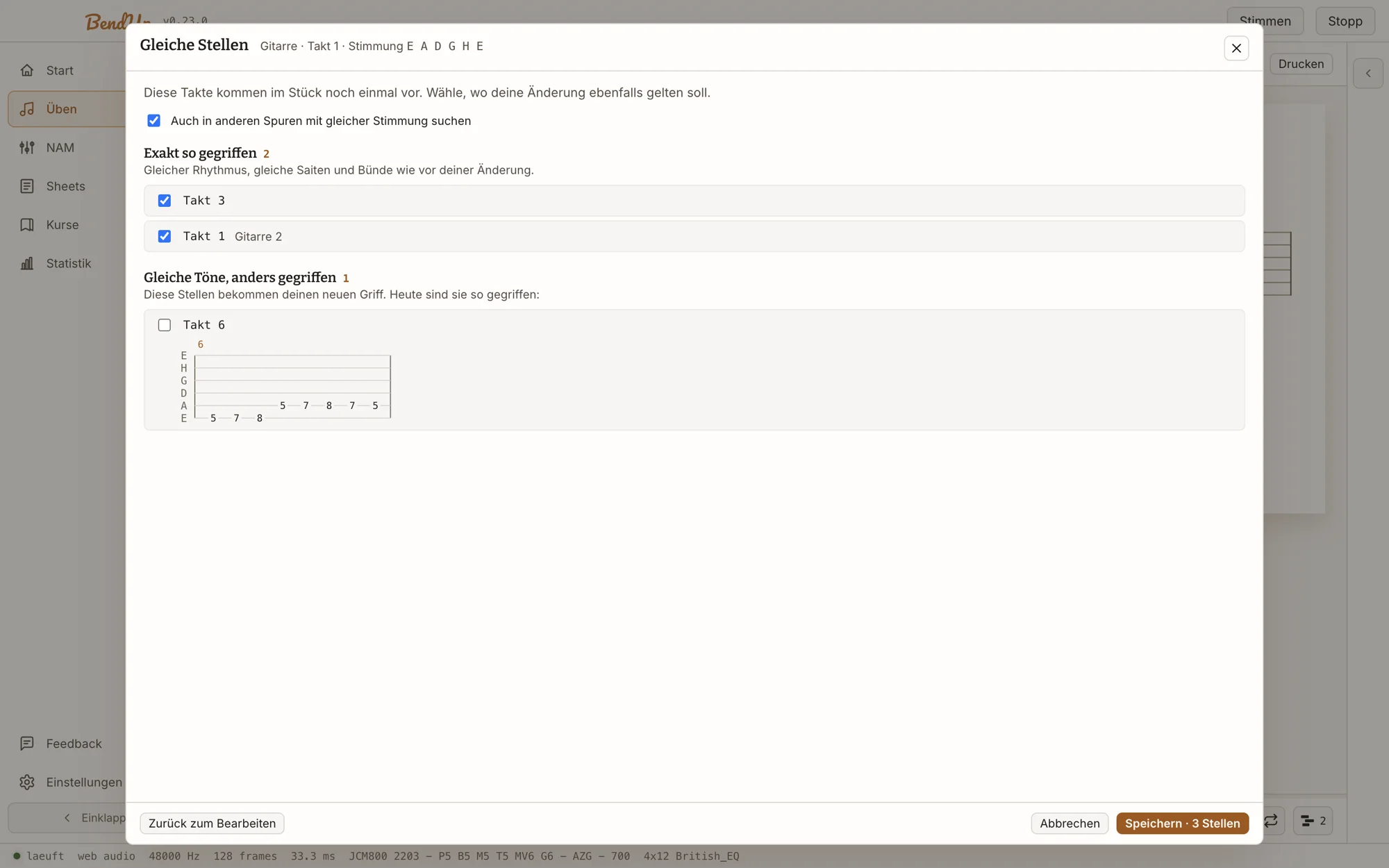Click the 4x12 British_EQ cabinet text

pos(691,856)
